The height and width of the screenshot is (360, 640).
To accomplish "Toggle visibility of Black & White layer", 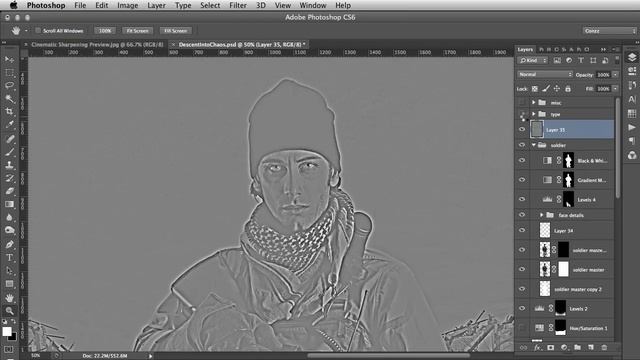I will (522, 160).
